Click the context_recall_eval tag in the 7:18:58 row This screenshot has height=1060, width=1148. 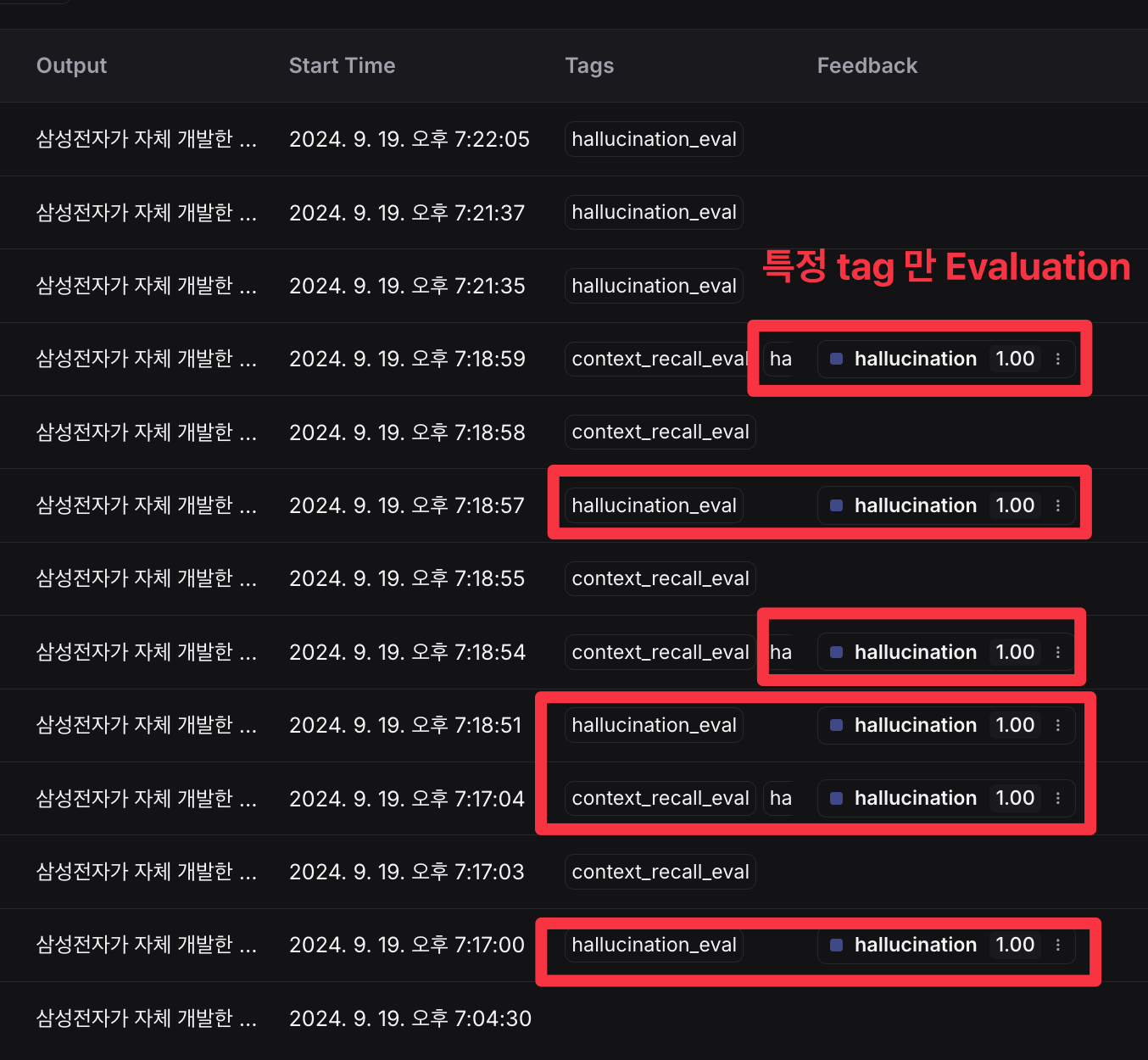coord(660,432)
